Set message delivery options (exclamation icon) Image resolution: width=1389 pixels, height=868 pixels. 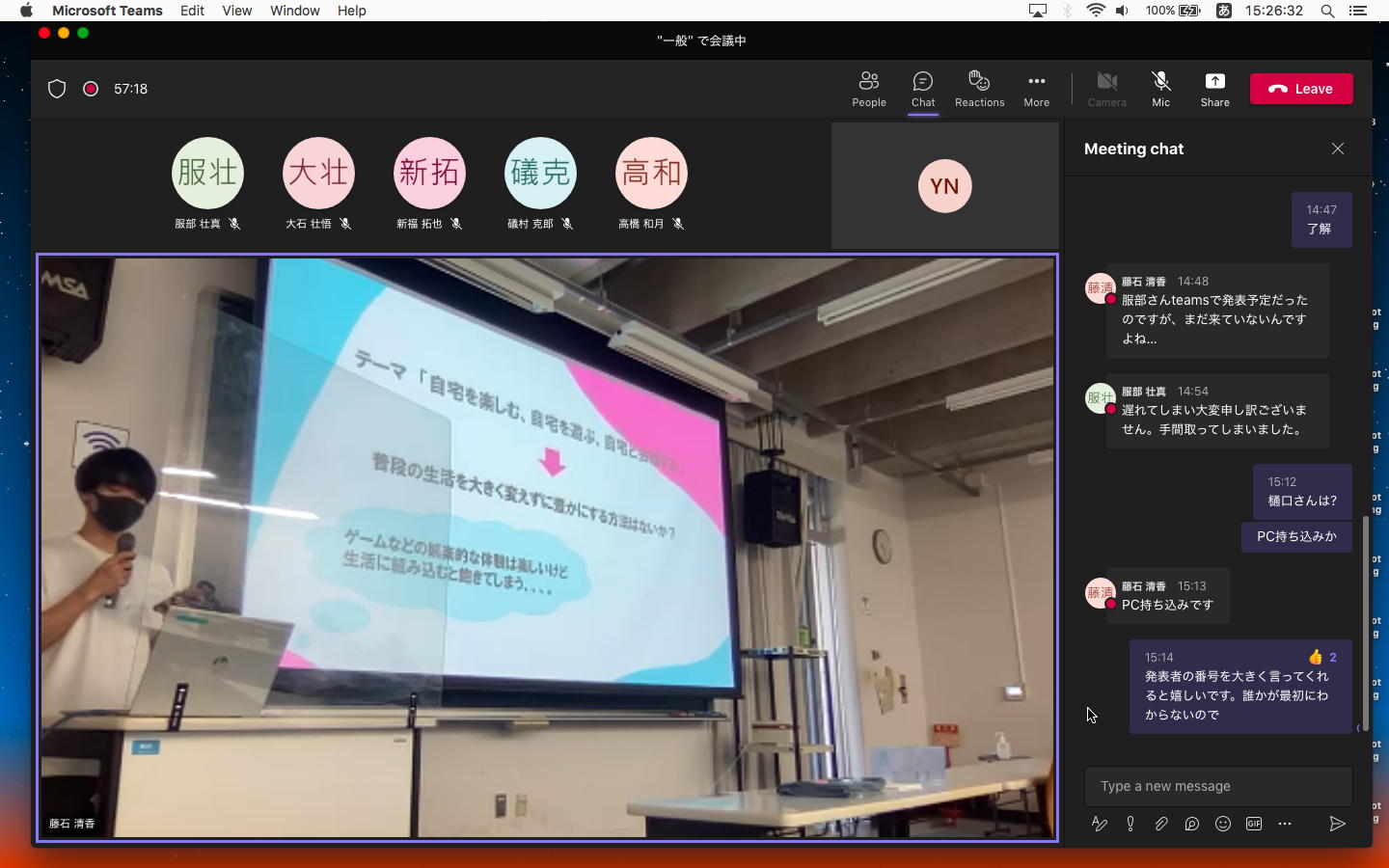coord(1130,824)
